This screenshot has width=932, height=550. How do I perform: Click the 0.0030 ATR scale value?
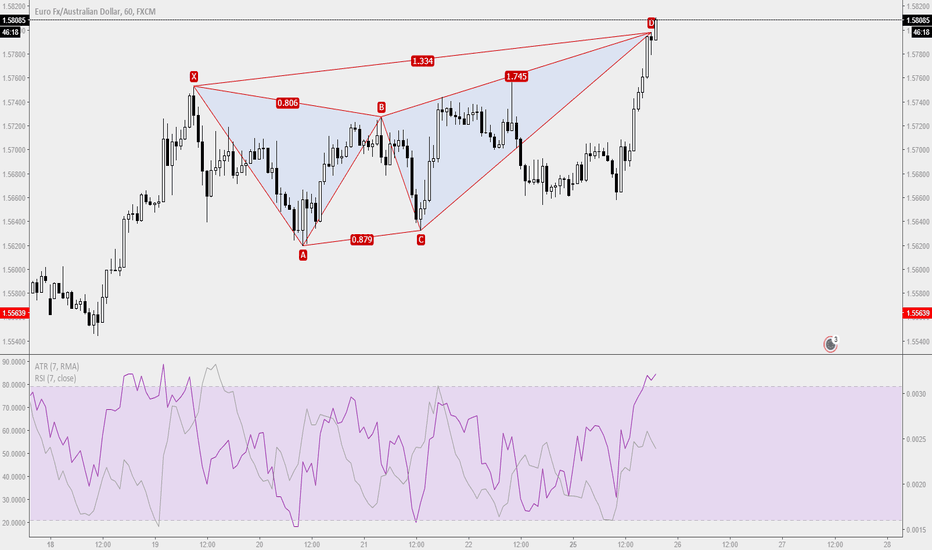pos(916,394)
